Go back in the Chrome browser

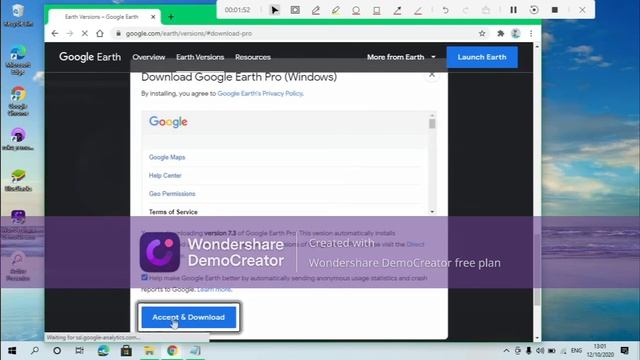point(55,33)
